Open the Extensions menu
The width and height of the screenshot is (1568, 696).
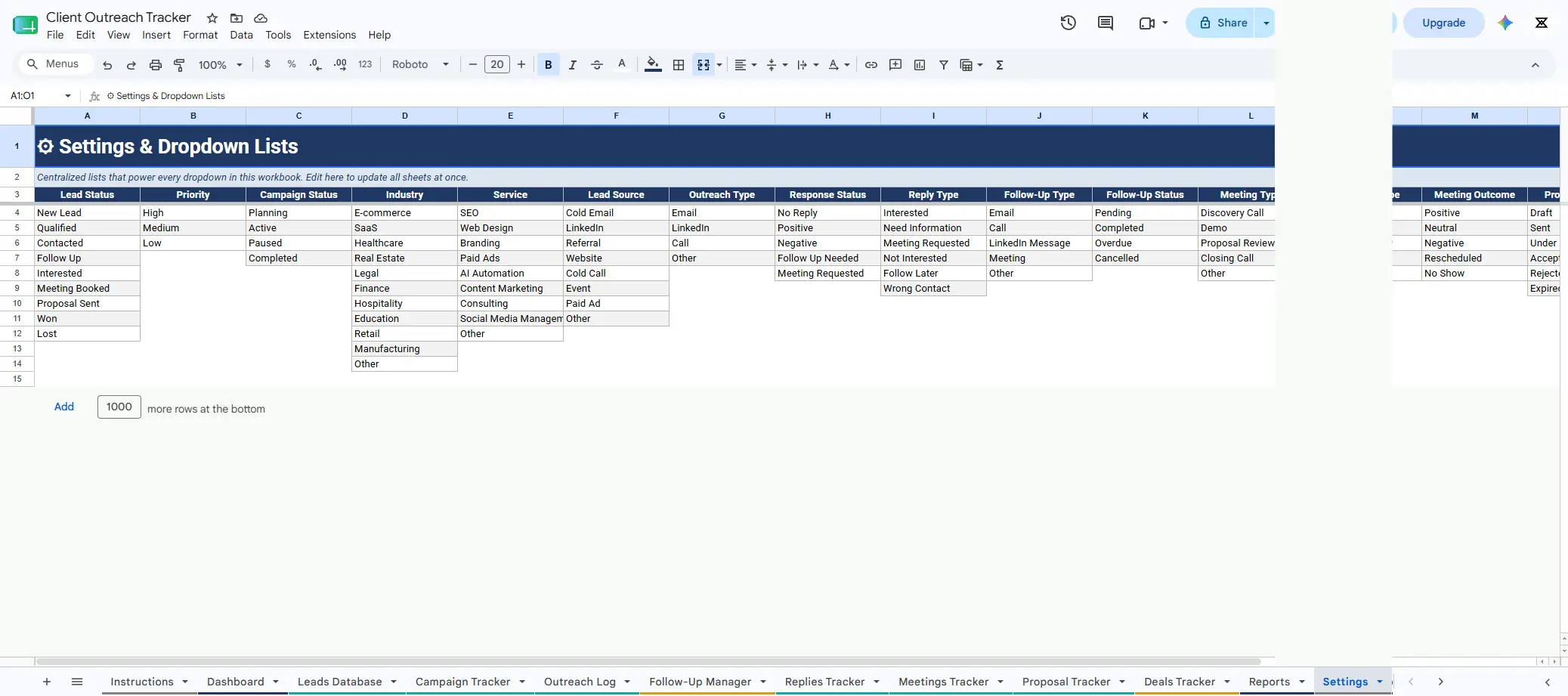(329, 35)
